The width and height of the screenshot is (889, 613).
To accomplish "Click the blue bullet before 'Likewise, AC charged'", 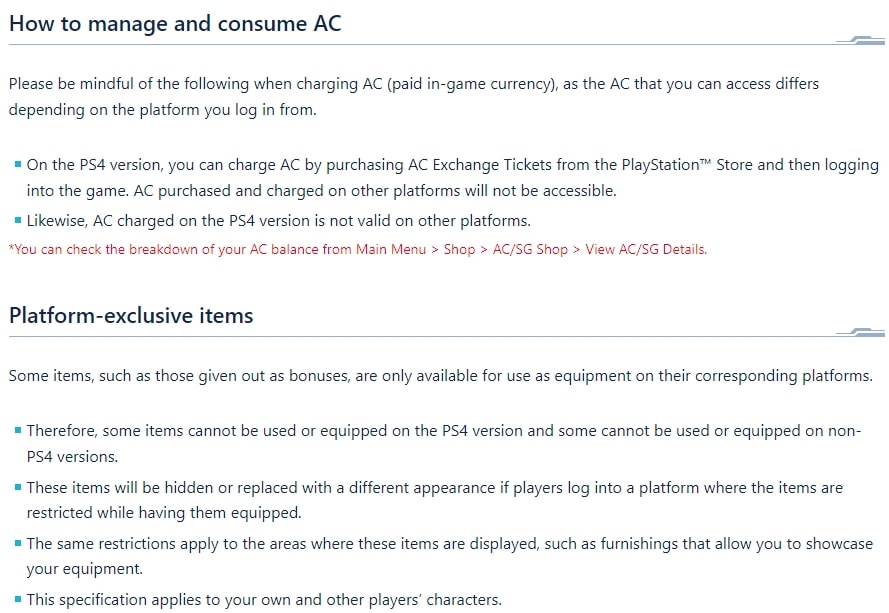I will pyautogui.click(x=18, y=220).
